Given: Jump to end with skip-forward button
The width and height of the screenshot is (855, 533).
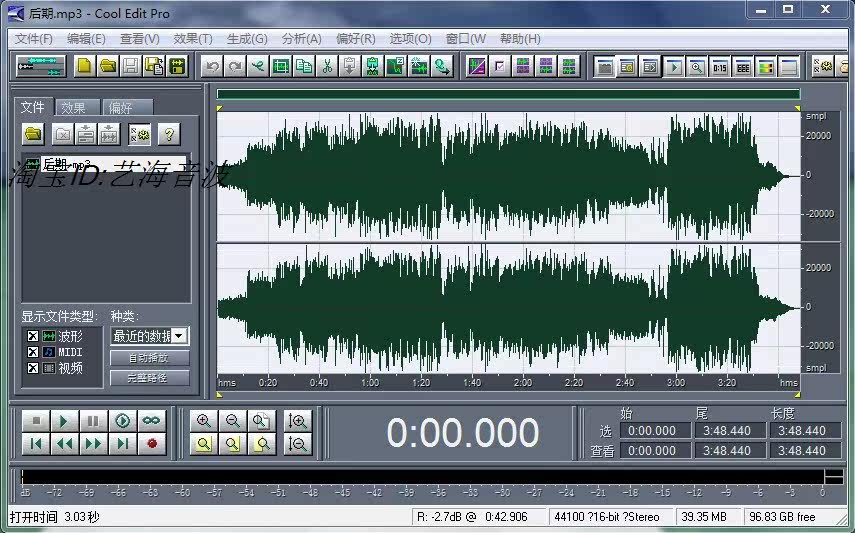Looking at the screenshot, I should coord(123,444).
